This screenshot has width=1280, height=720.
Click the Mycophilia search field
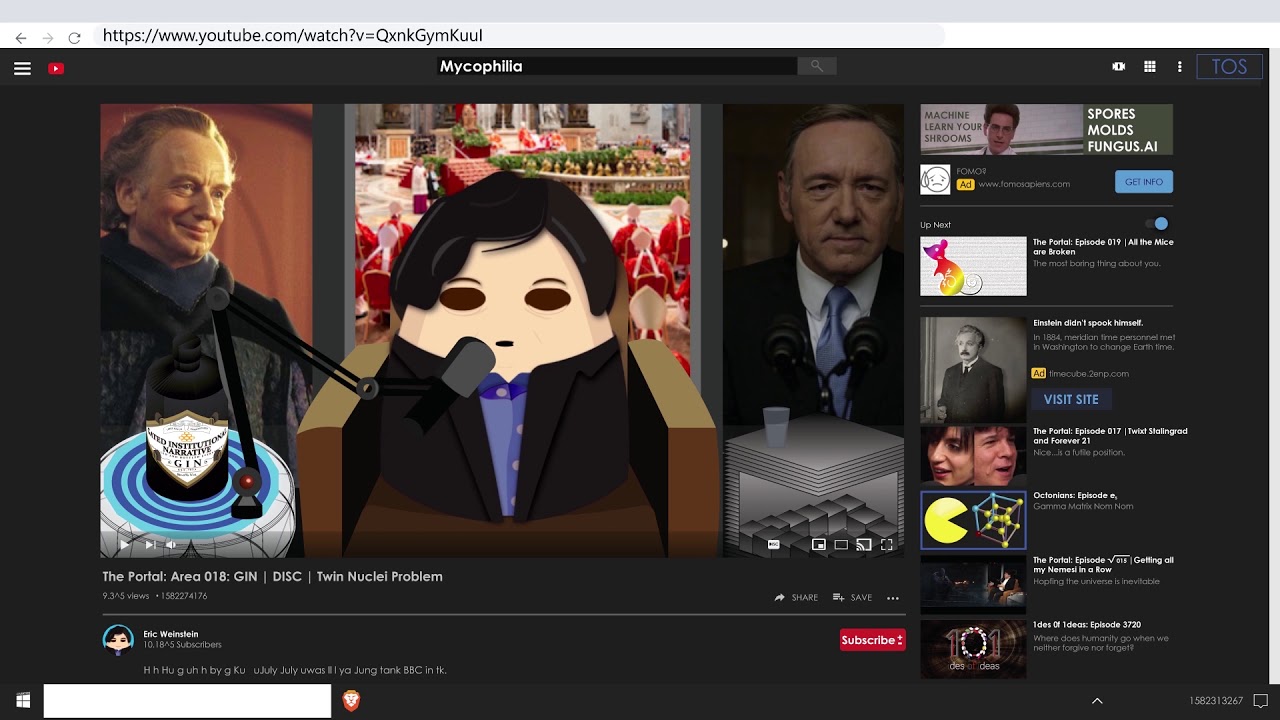(x=618, y=66)
